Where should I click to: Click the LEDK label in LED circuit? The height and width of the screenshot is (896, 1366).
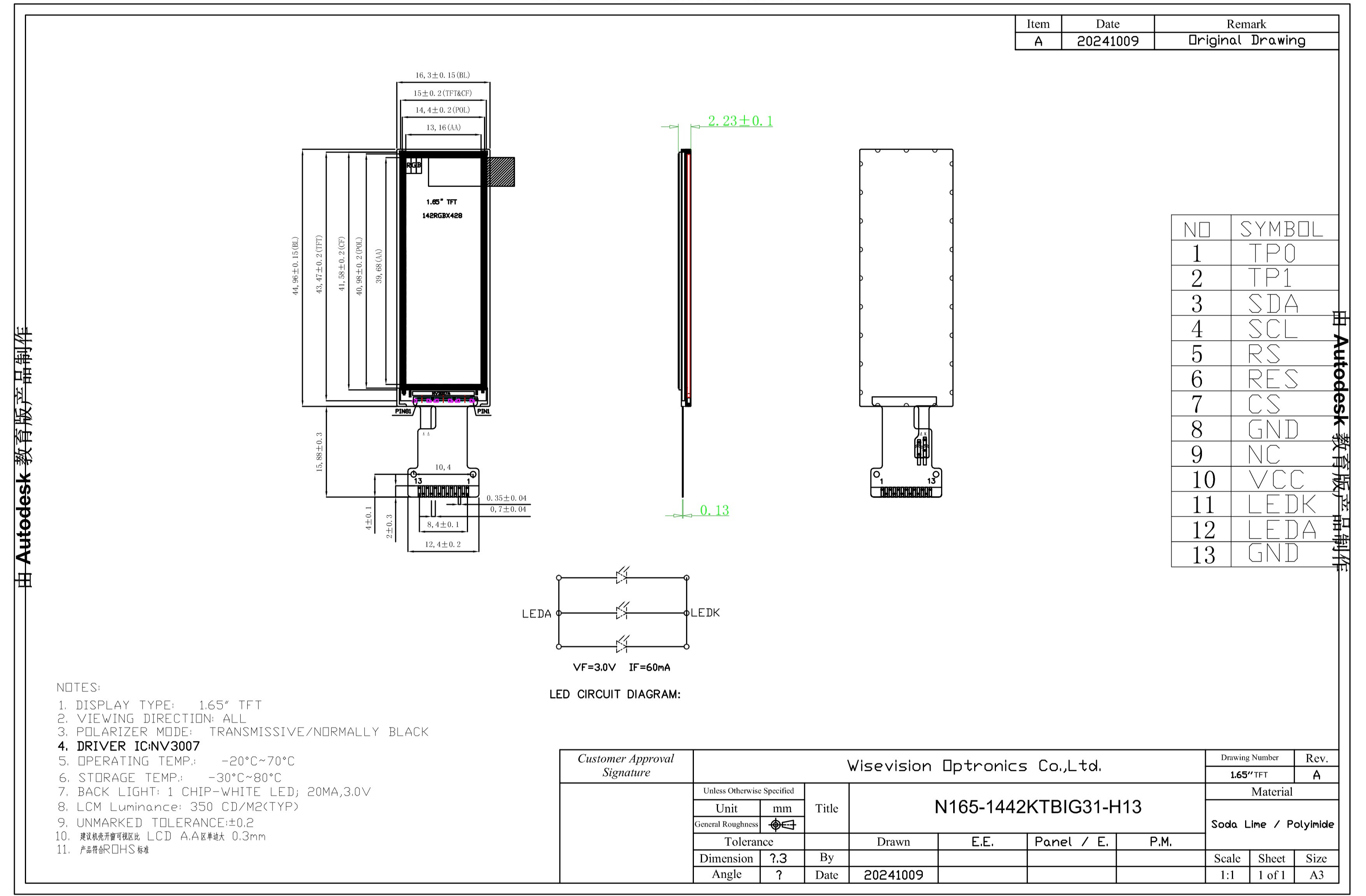point(705,613)
